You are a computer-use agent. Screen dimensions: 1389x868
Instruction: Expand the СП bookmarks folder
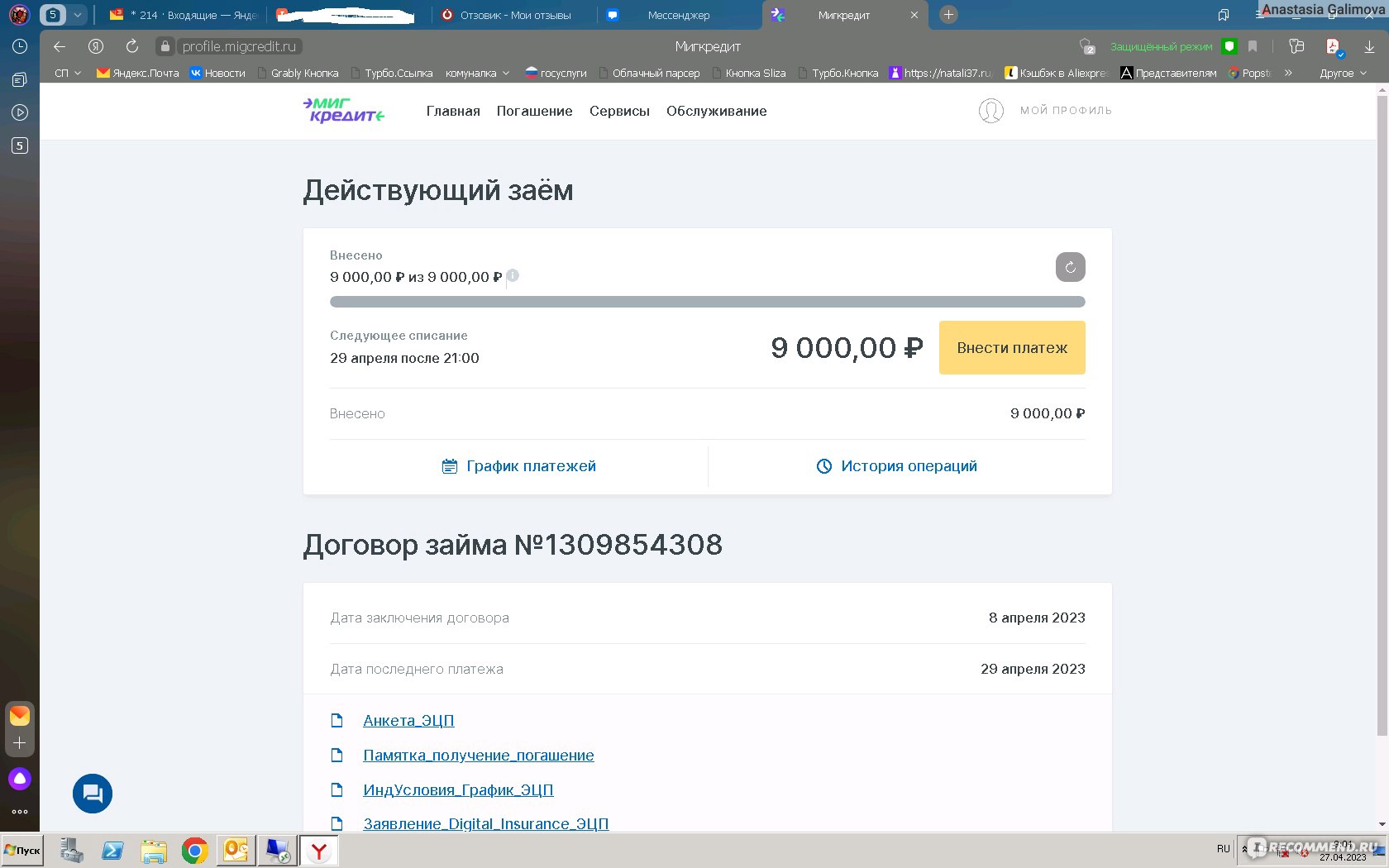68,73
